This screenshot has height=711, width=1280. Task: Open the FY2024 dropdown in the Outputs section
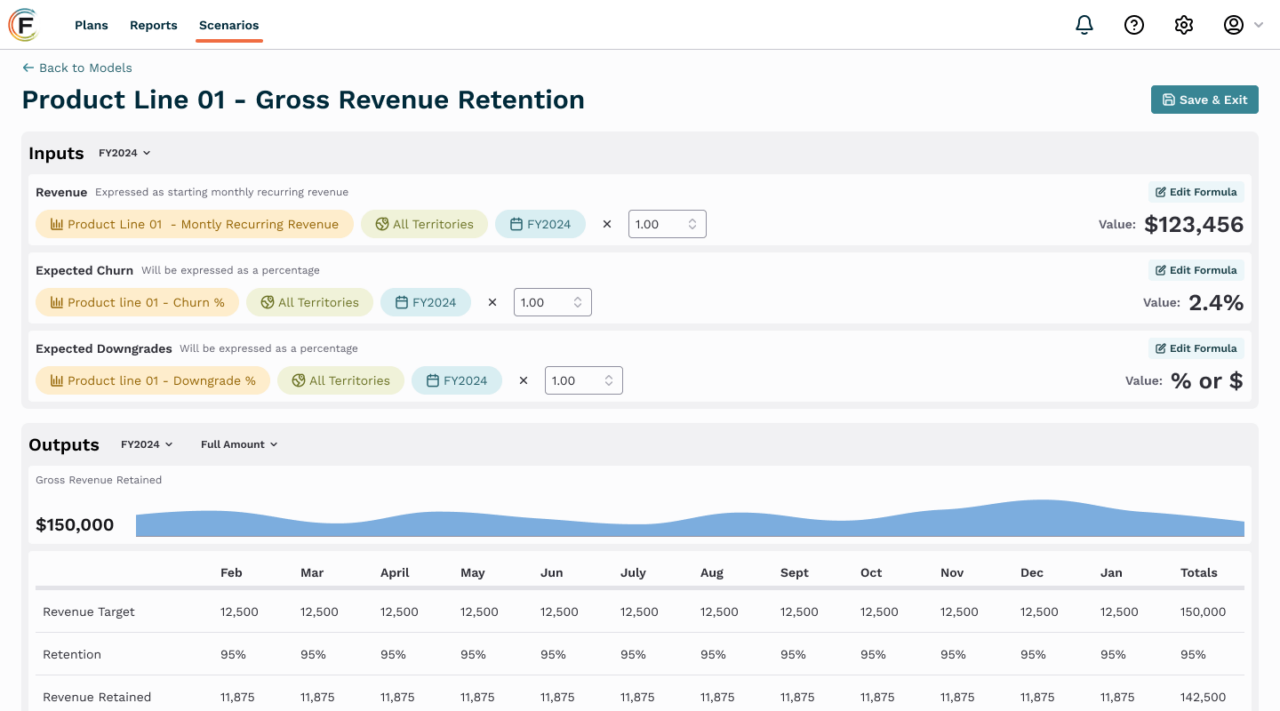[146, 444]
